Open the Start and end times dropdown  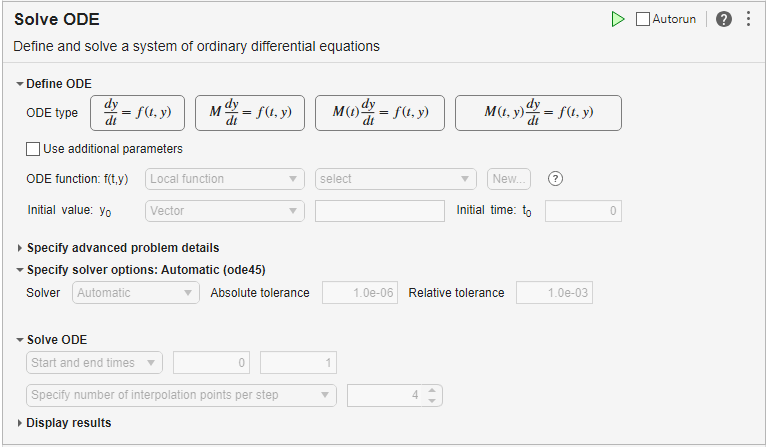94,363
